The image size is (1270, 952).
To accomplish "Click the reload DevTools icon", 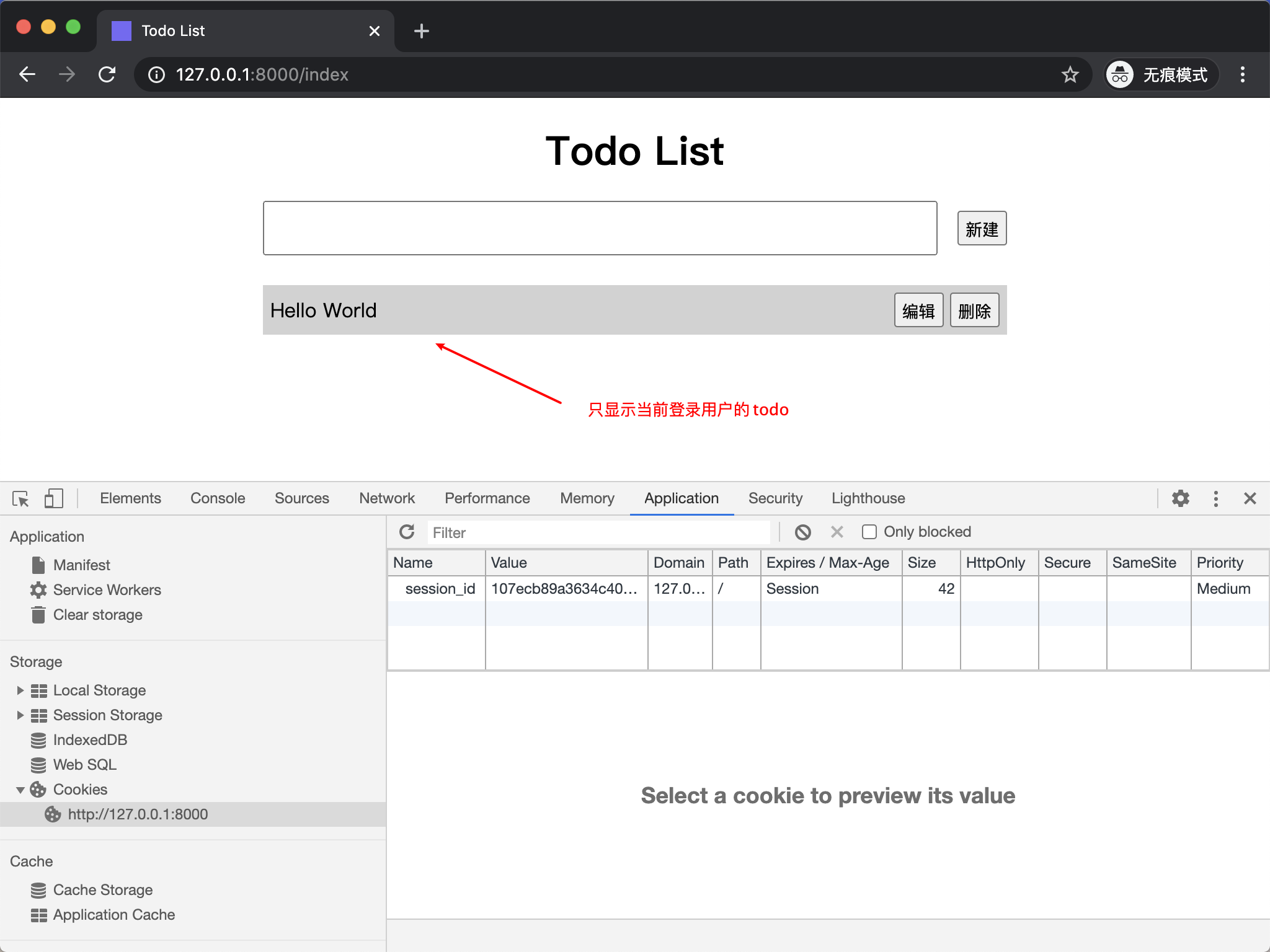I will point(407,532).
